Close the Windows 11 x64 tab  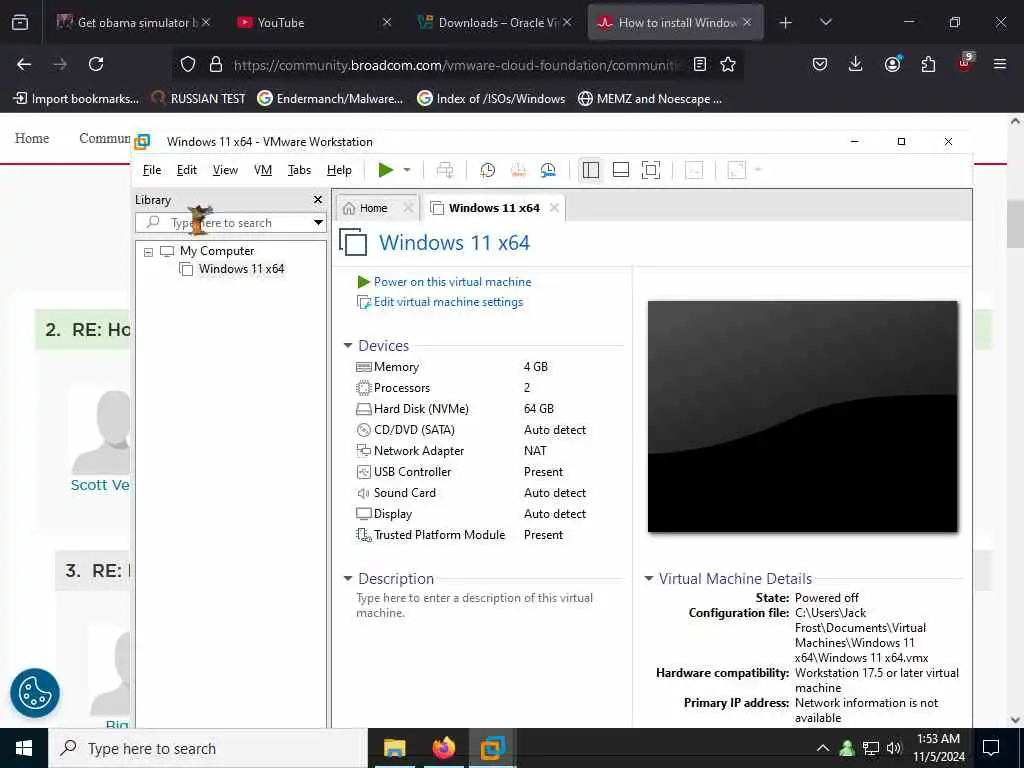coord(554,208)
